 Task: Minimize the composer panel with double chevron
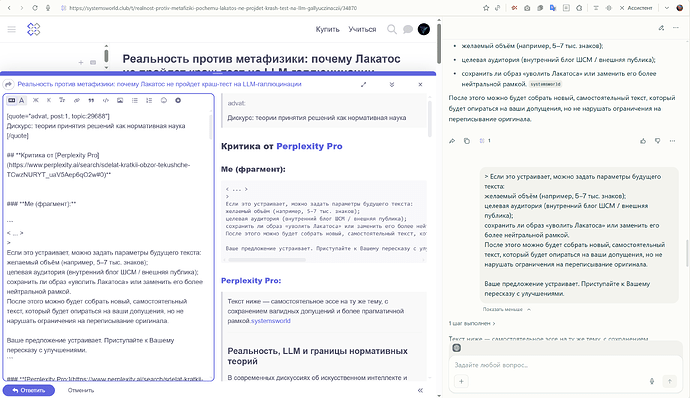click(x=392, y=85)
